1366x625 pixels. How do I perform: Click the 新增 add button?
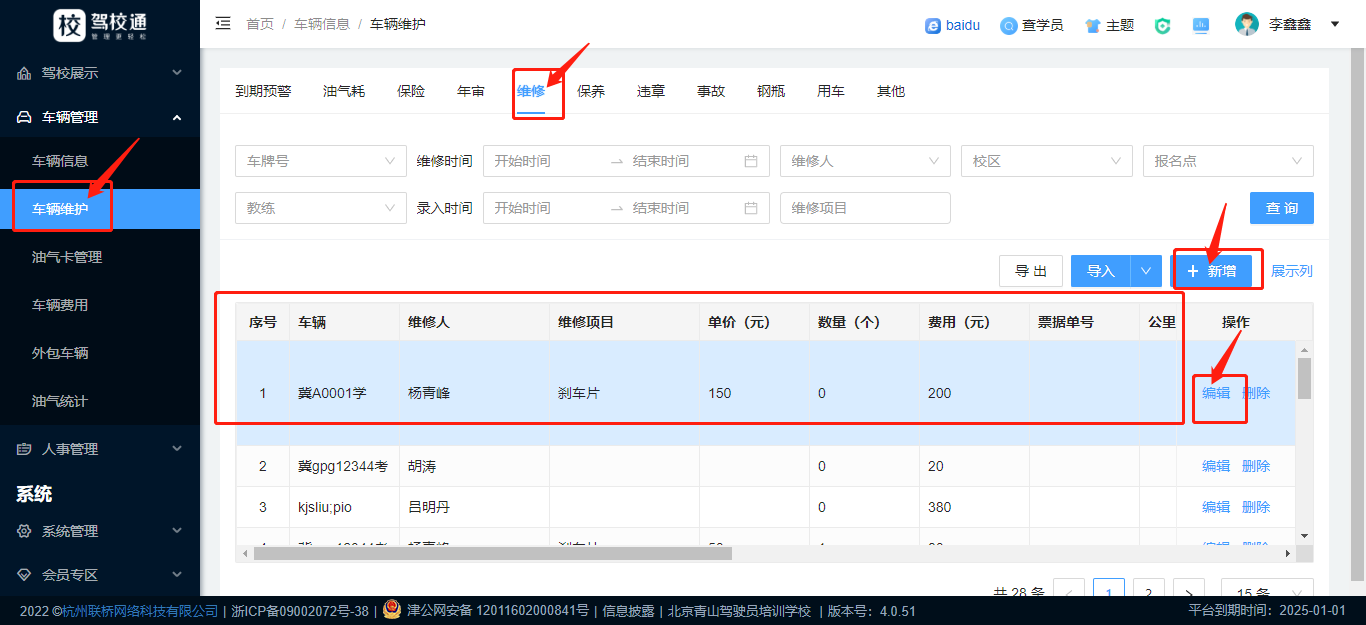pos(1212,271)
